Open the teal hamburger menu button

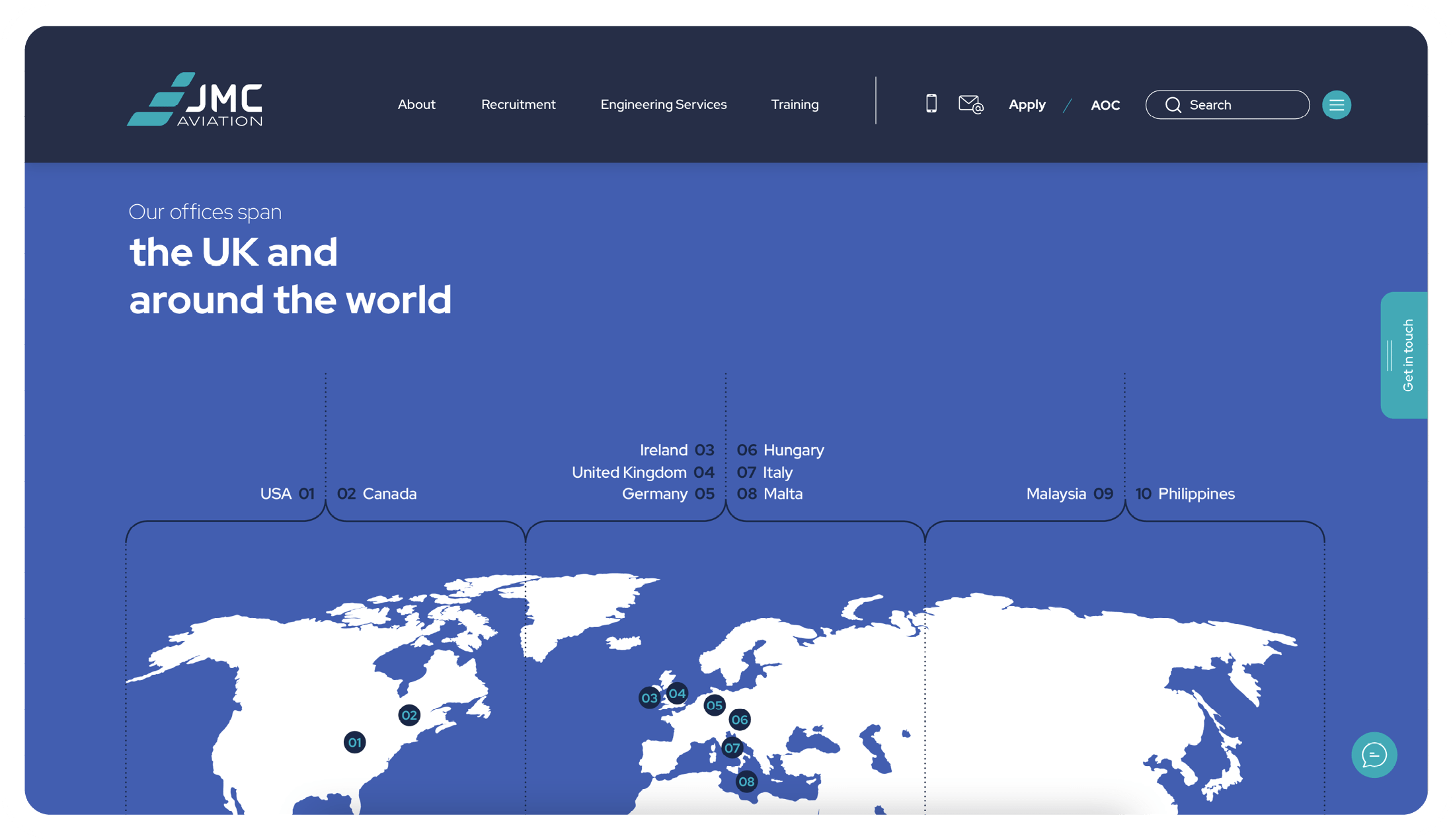pyautogui.click(x=1336, y=105)
